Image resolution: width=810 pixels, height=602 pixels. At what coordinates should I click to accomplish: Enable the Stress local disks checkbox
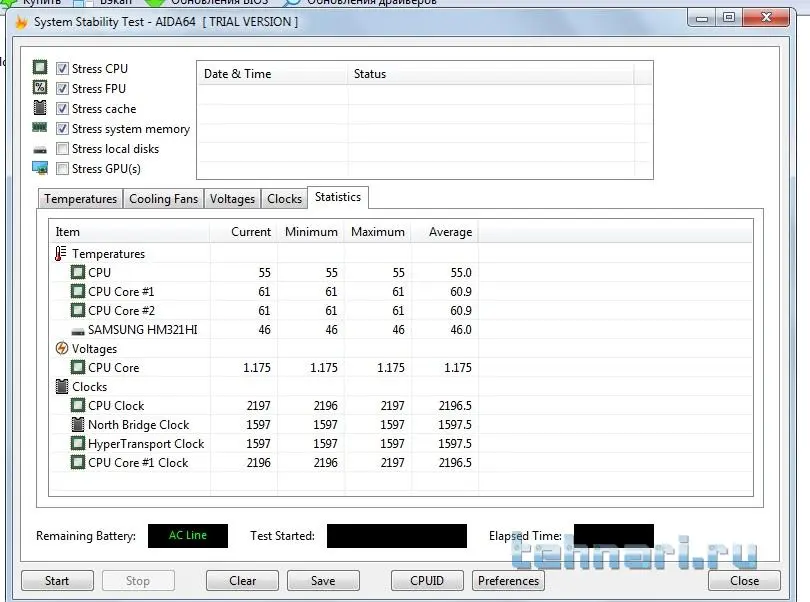[x=62, y=149]
